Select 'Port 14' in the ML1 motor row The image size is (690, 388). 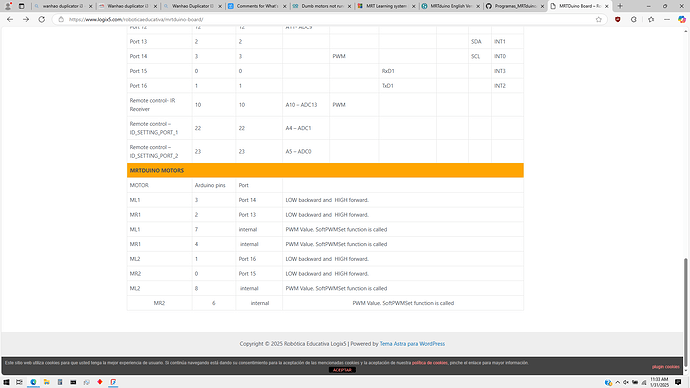pyautogui.click(x=259, y=200)
